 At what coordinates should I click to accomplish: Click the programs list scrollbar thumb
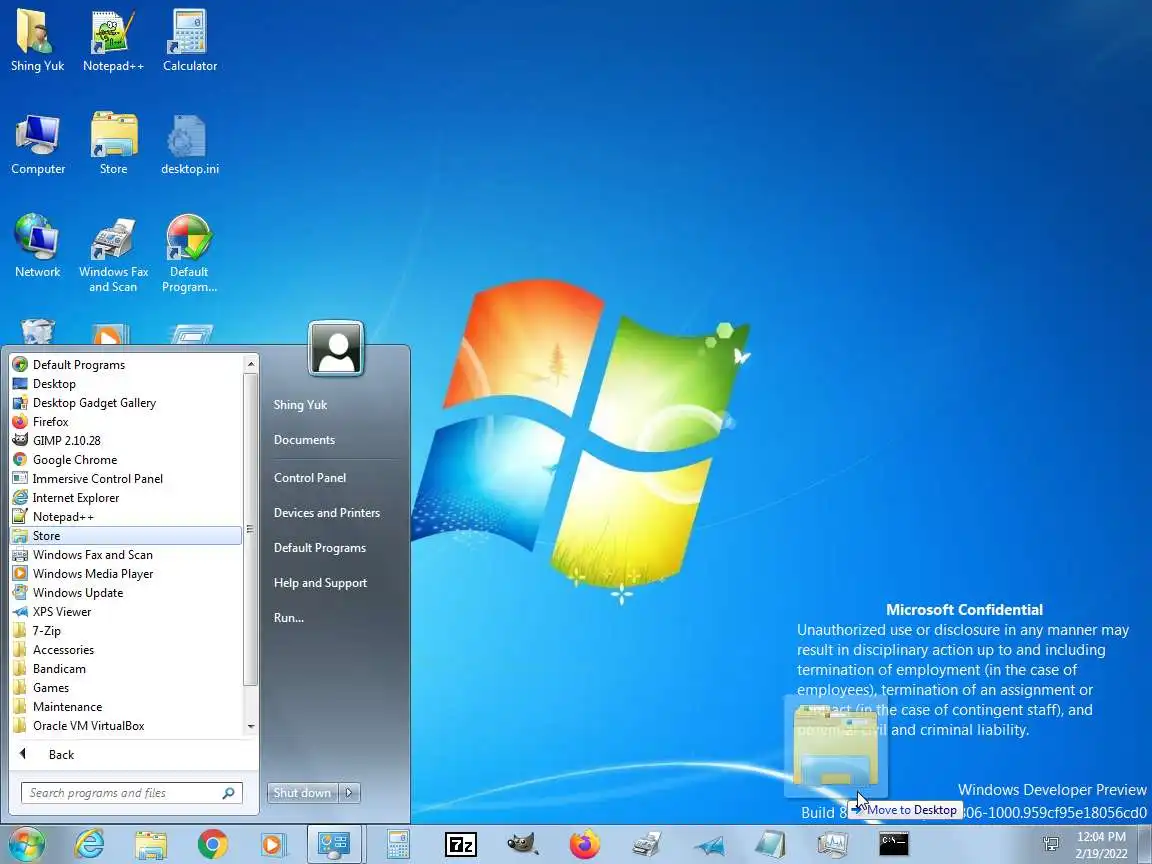pyautogui.click(x=251, y=529)
